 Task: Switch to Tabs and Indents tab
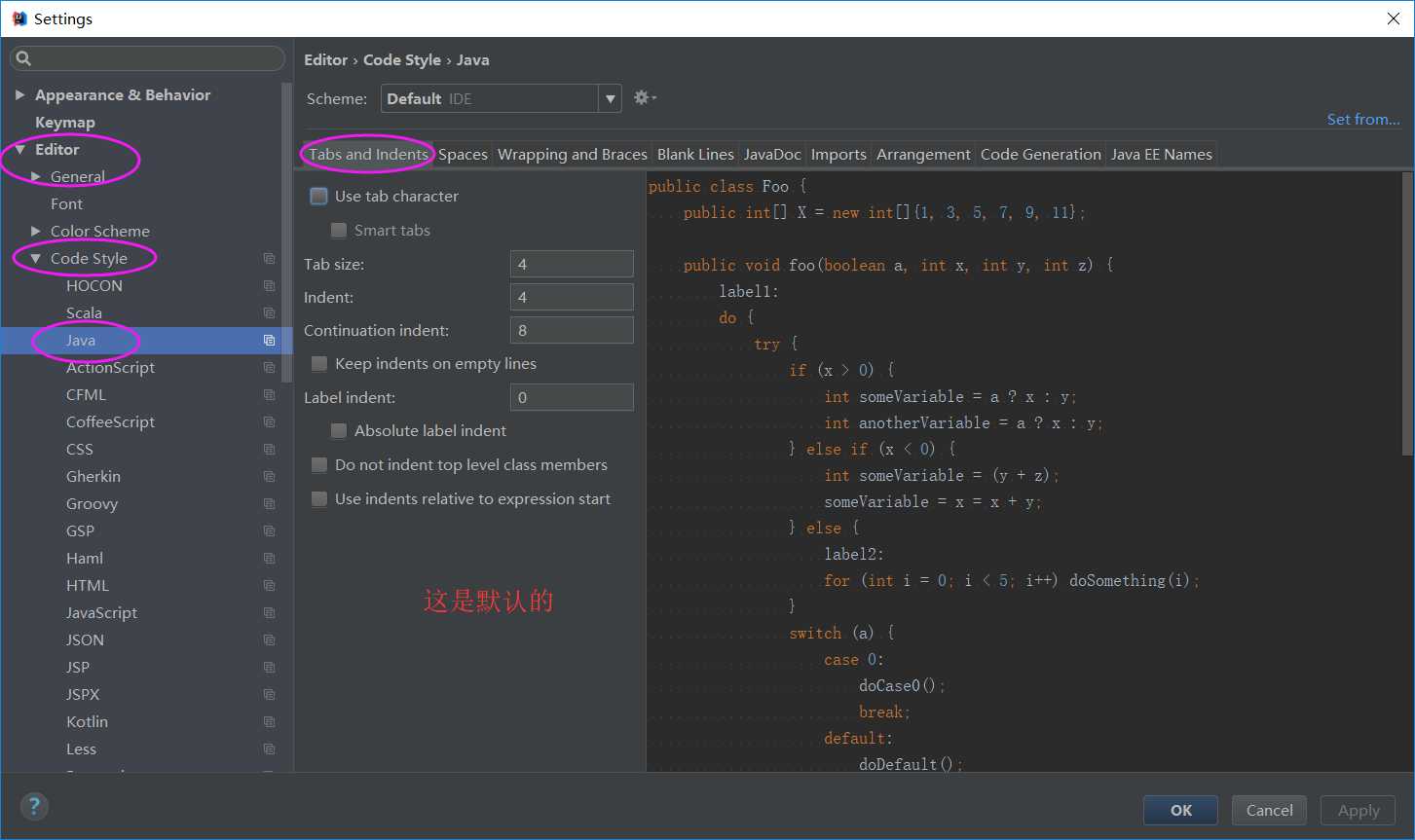coord(368,154)
